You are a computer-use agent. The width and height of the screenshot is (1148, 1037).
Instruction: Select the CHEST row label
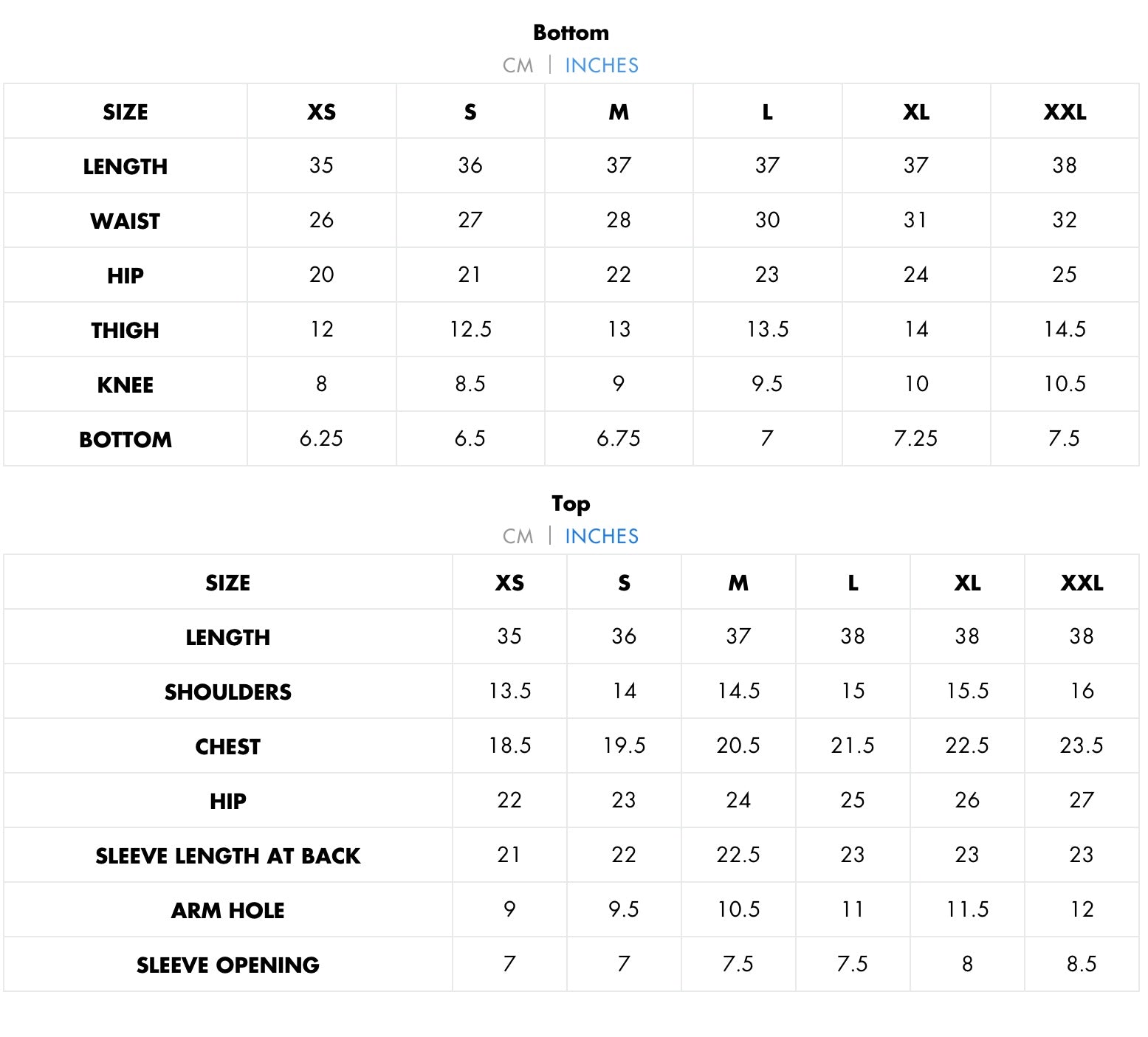click(x=227, y=747)
